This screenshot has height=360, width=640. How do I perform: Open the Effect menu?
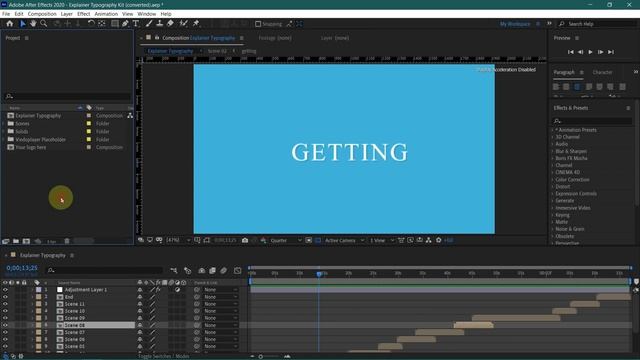83,14
